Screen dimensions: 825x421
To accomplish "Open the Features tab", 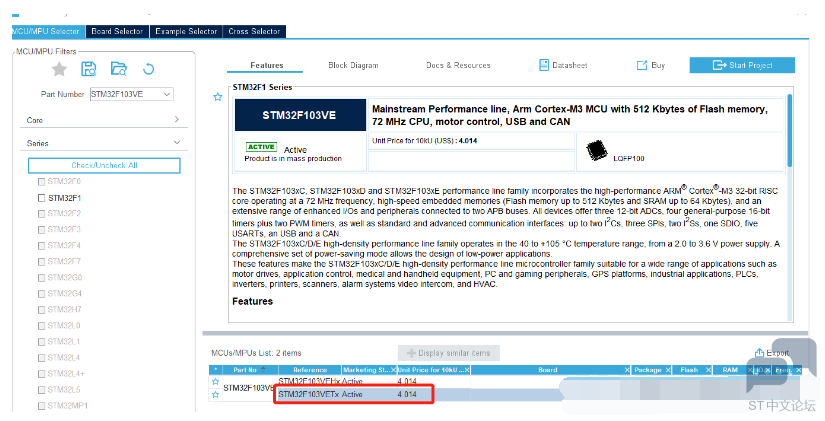I will [x=266, y=65].
